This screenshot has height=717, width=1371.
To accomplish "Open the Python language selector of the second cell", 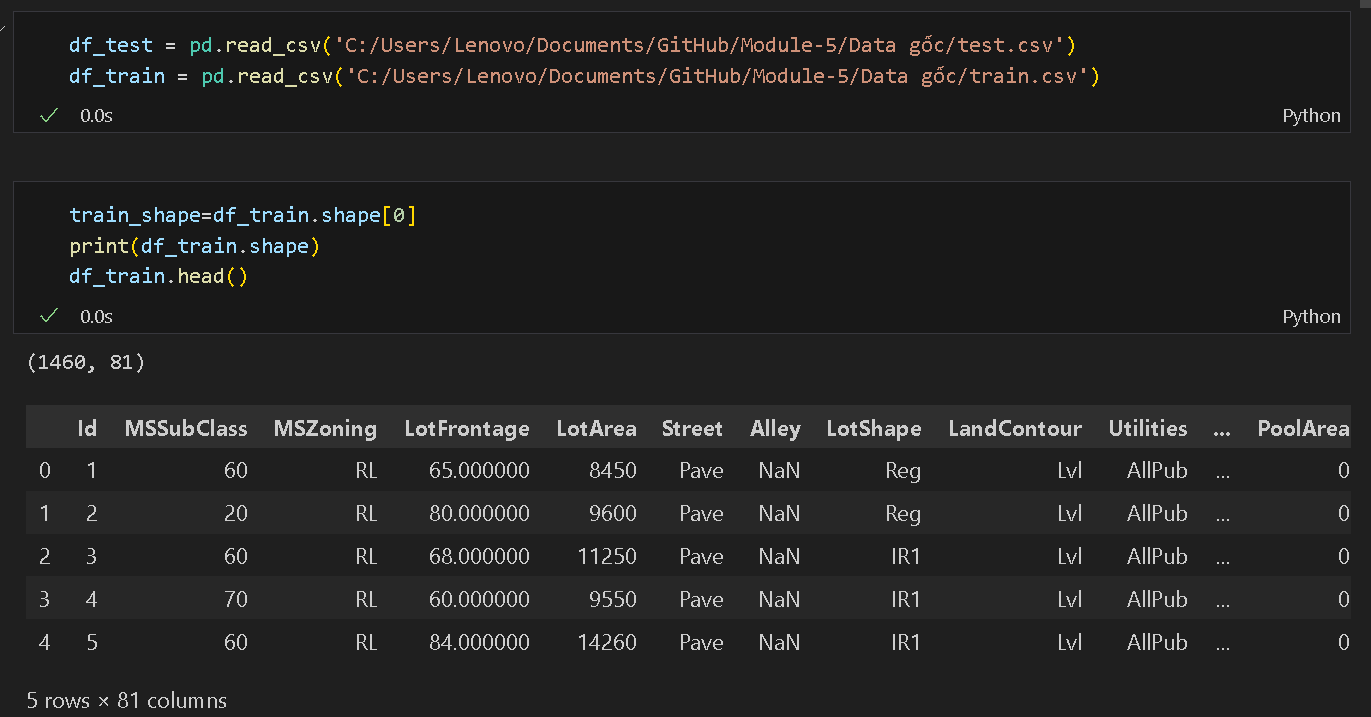I will 1311,317.
